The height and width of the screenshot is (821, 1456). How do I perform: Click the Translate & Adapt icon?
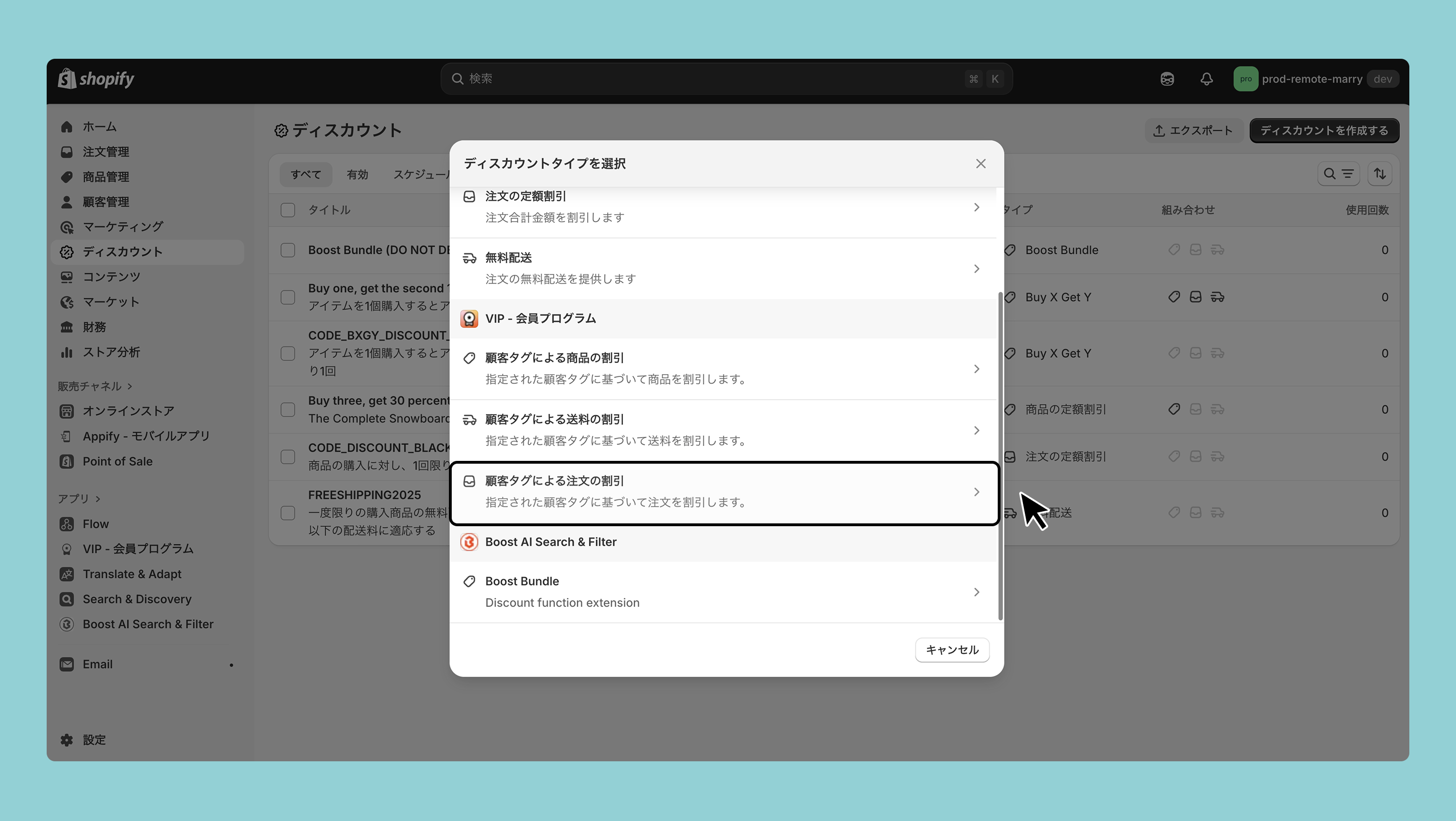[67, 574]
